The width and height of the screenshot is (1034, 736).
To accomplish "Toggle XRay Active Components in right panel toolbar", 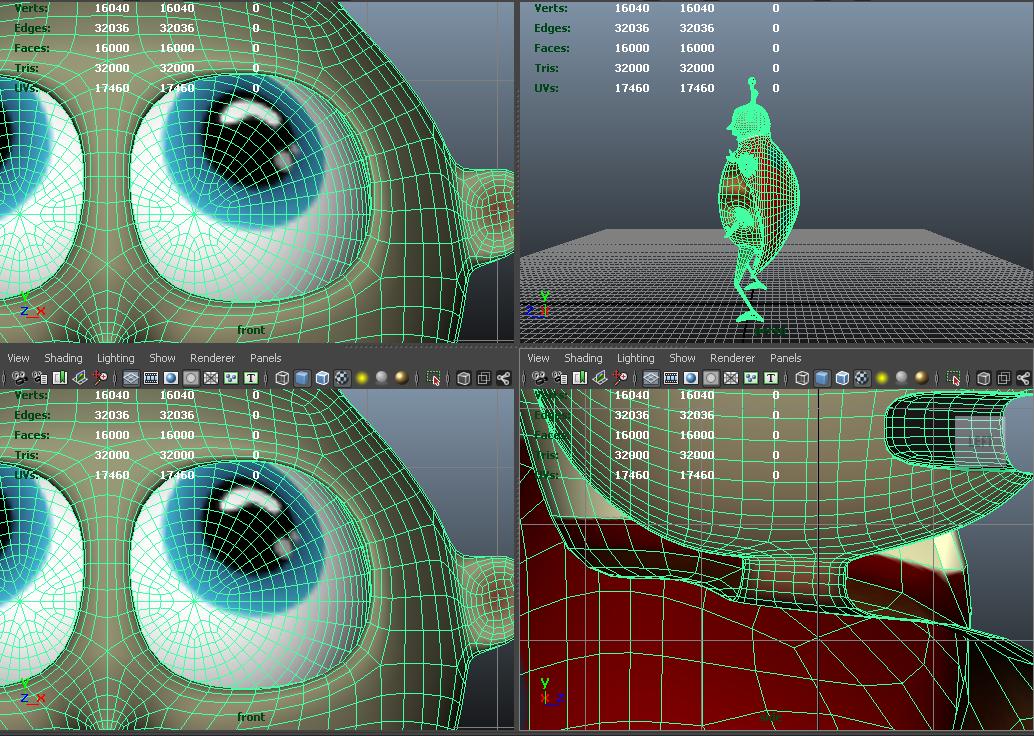I will (x=1003, y=378).
